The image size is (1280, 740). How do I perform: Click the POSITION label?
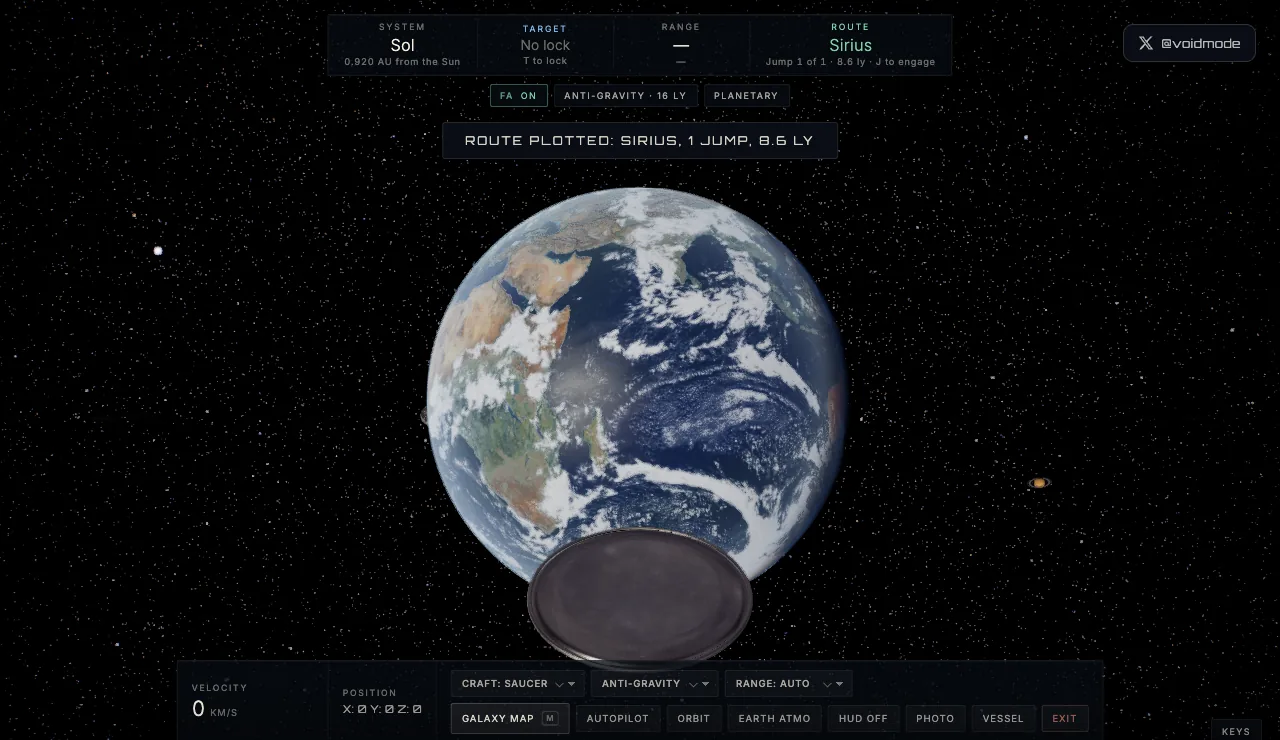pos(370,693)
